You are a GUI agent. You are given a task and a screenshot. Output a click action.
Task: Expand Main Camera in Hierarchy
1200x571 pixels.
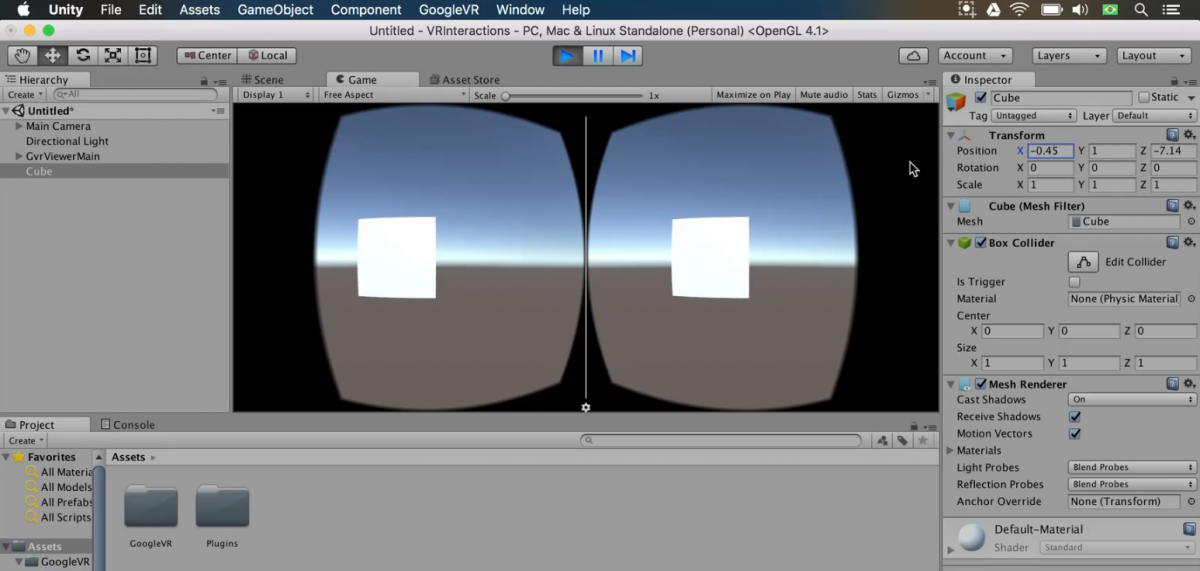[19, 127]
